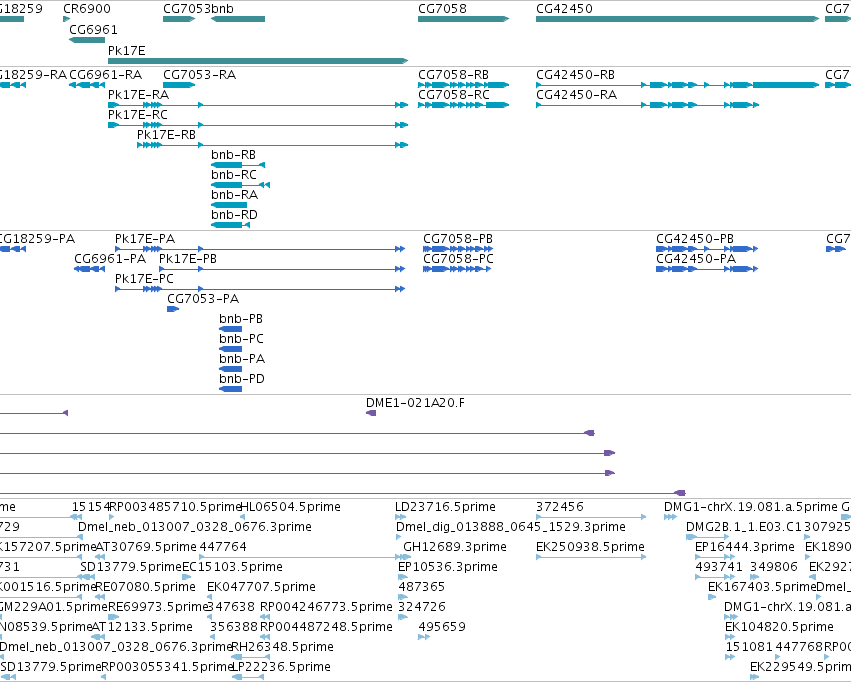
Task: Click the Pk17E gene label
Action: pos(126,50)
